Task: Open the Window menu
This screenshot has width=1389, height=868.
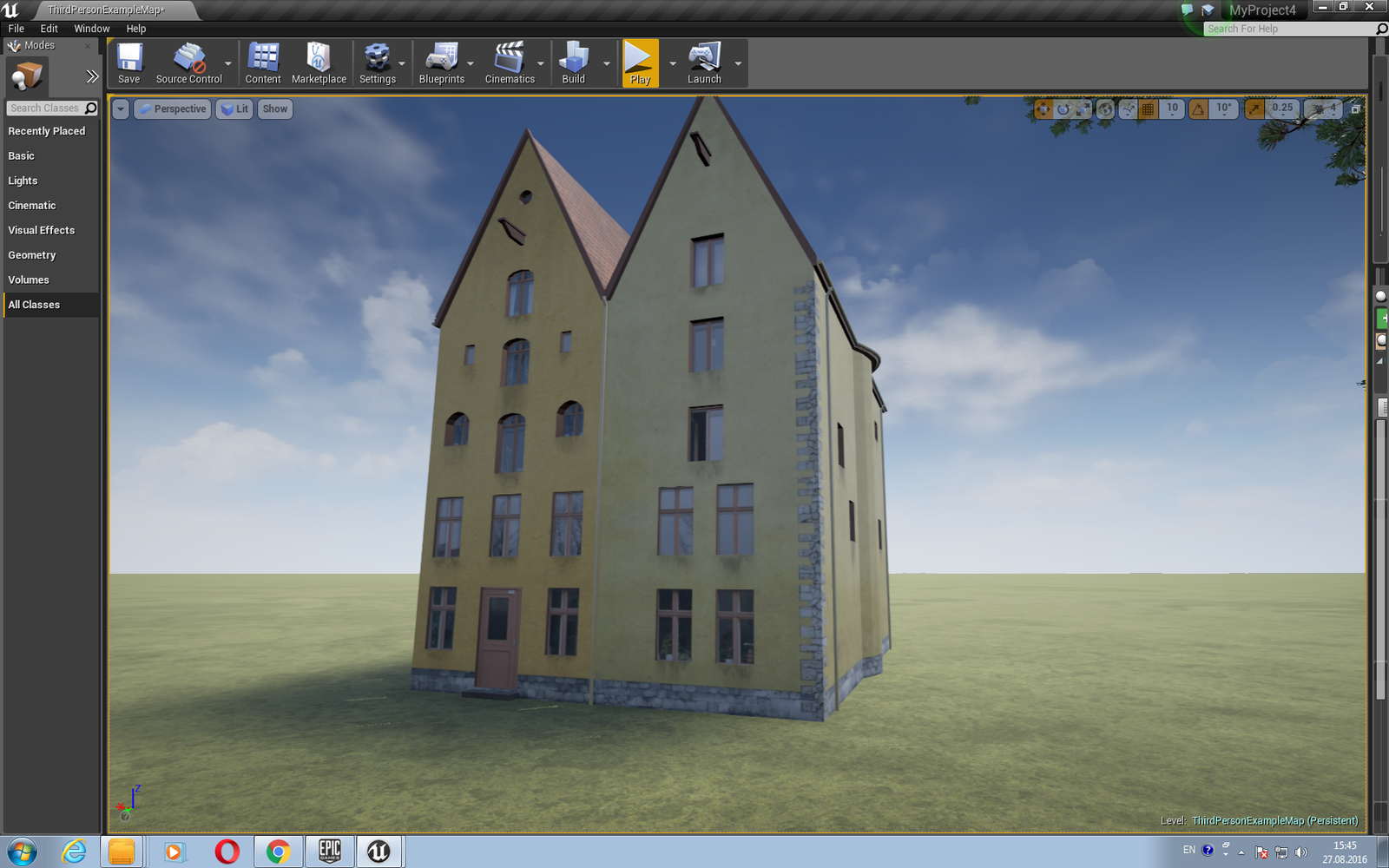Action: click(92, 29)
